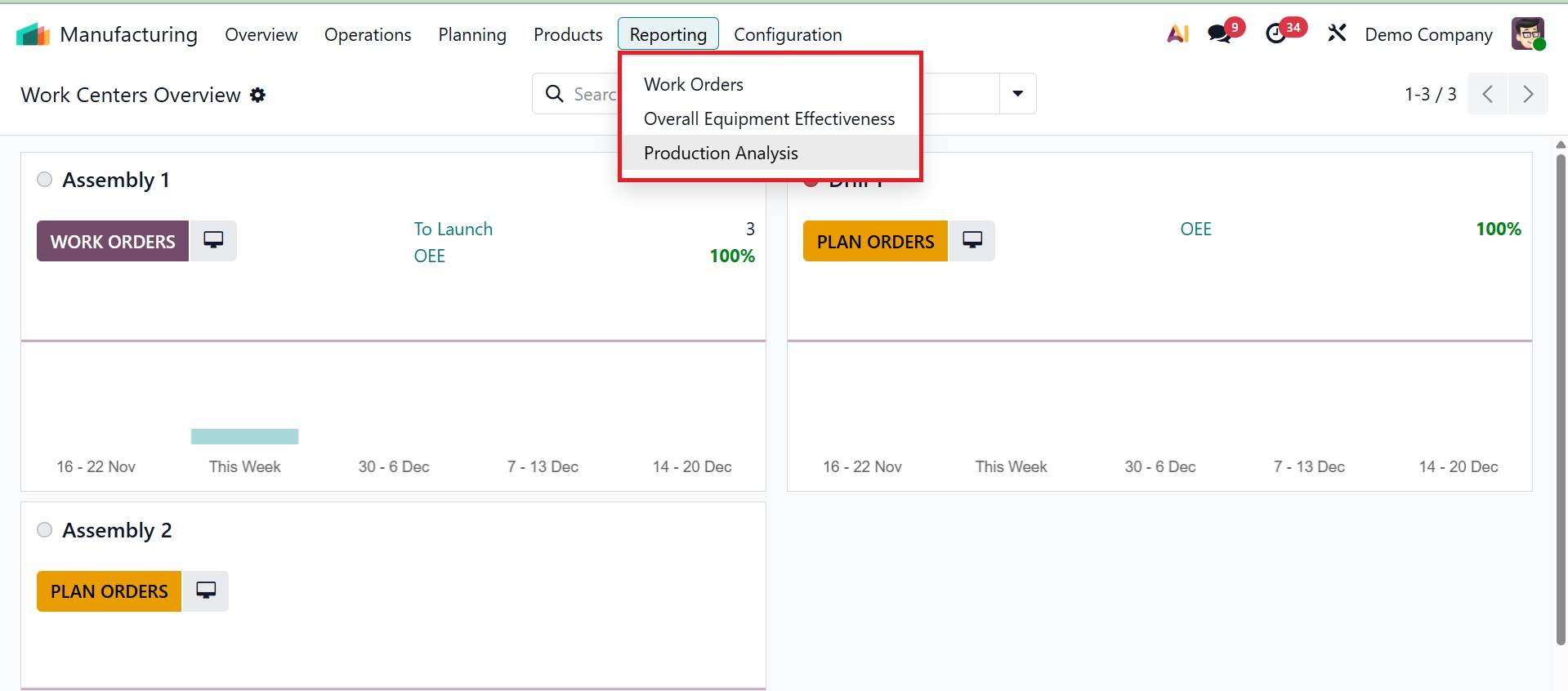This screenshot has width=1568, height=691.
Task: Click the Manufacturing app logo icon
Action: tap(33, 34)
